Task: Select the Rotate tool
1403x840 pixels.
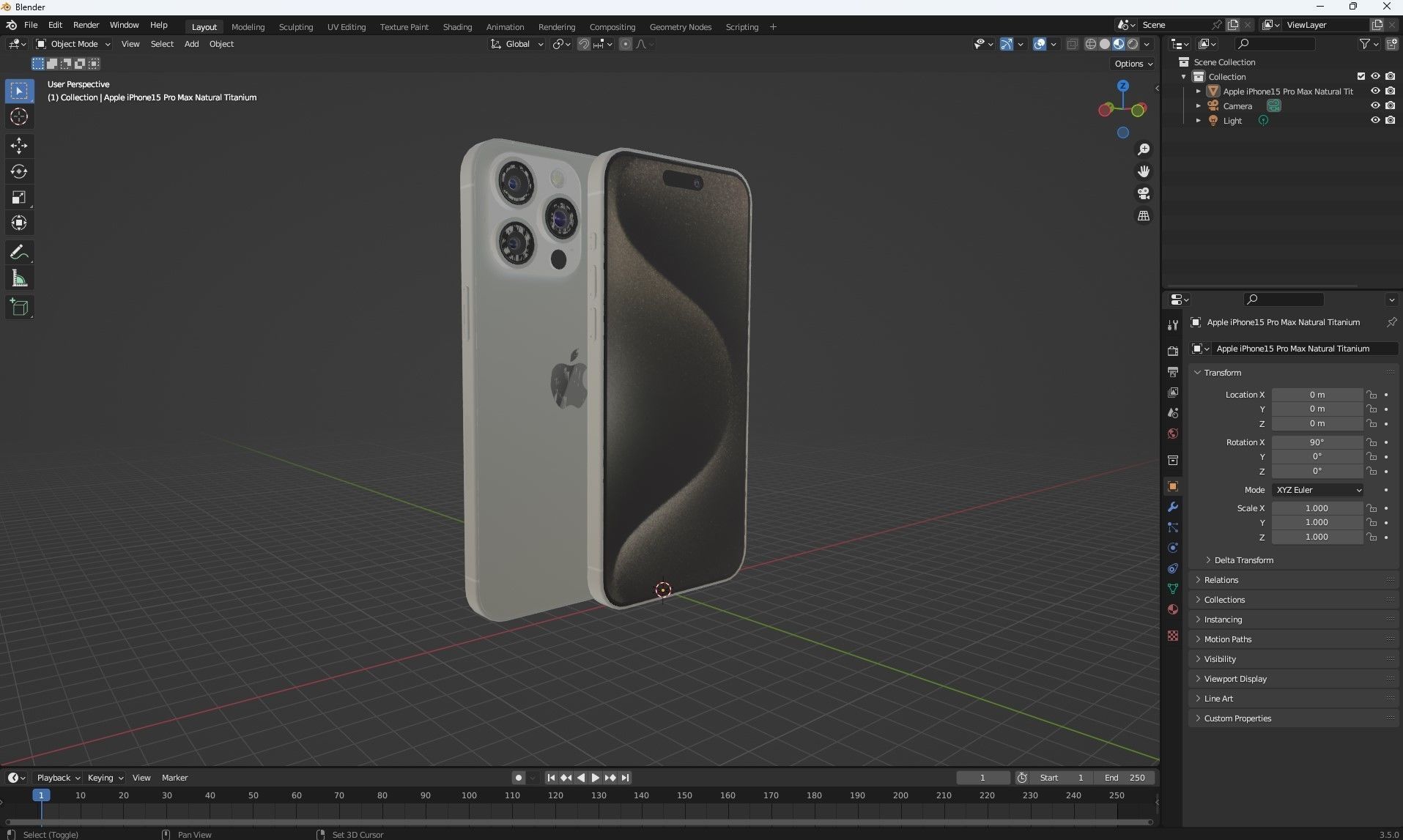Action: point(19,171)
